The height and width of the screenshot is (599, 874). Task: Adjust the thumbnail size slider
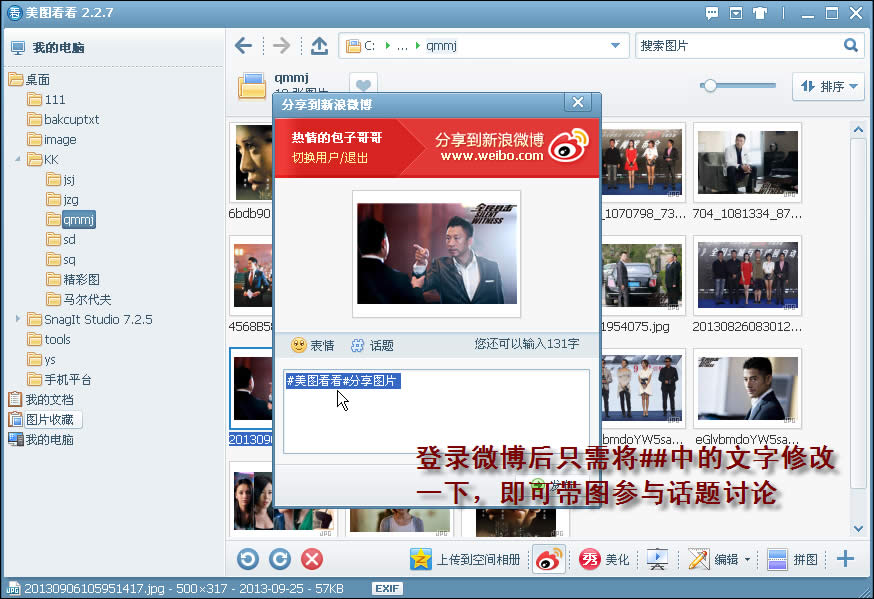tap(709, 86)
